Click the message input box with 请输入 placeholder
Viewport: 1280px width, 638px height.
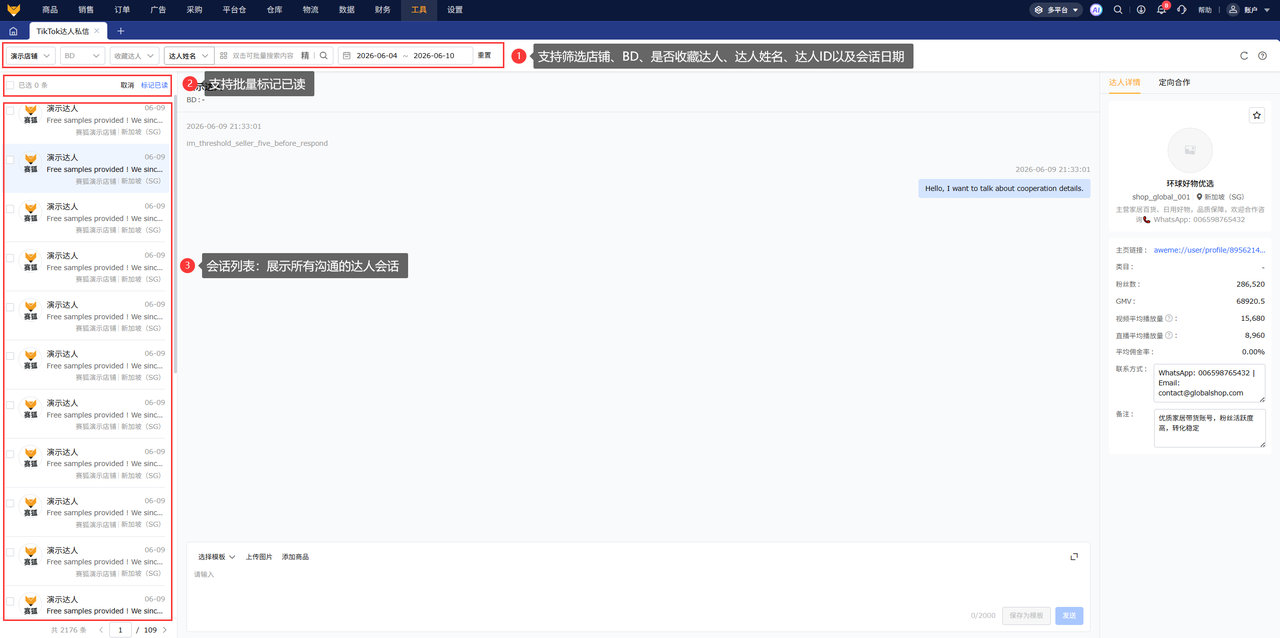(637, 585)
